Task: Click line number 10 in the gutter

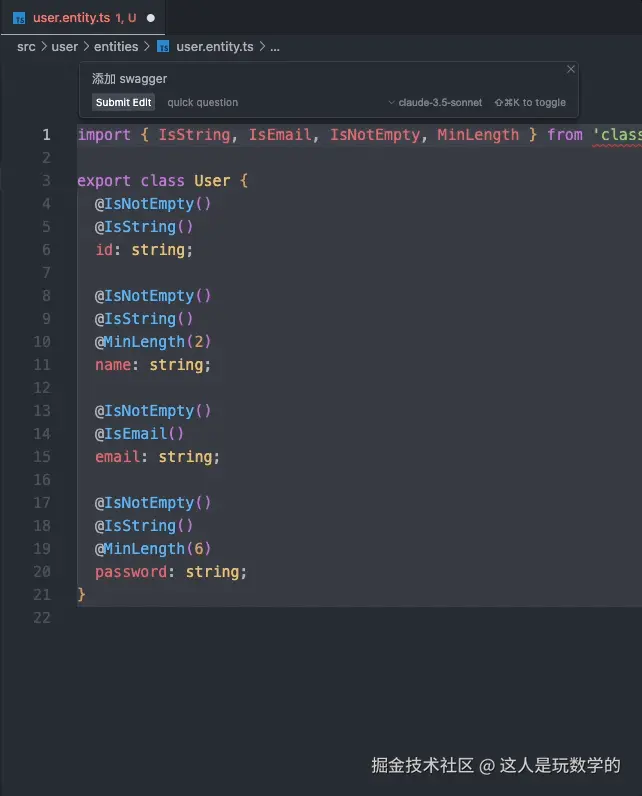Action: click(42, 342)
